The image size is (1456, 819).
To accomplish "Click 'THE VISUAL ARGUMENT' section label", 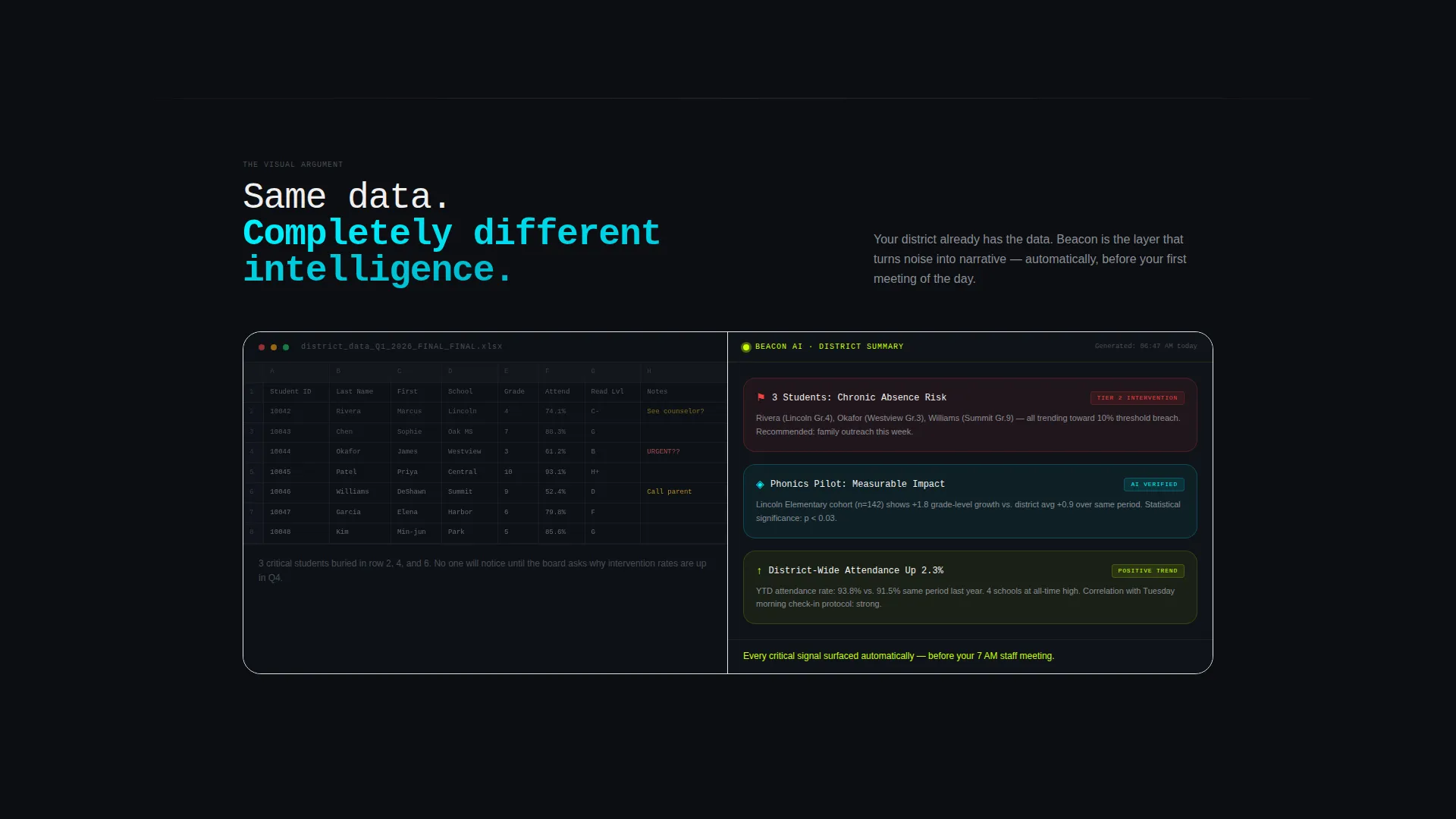I will click(293, 165).
